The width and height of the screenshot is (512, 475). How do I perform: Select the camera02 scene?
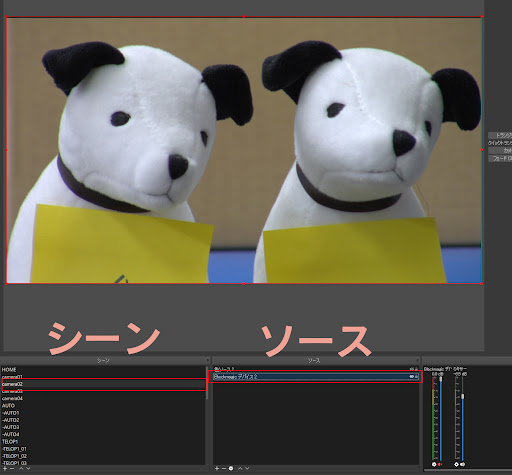pos(103,384)
